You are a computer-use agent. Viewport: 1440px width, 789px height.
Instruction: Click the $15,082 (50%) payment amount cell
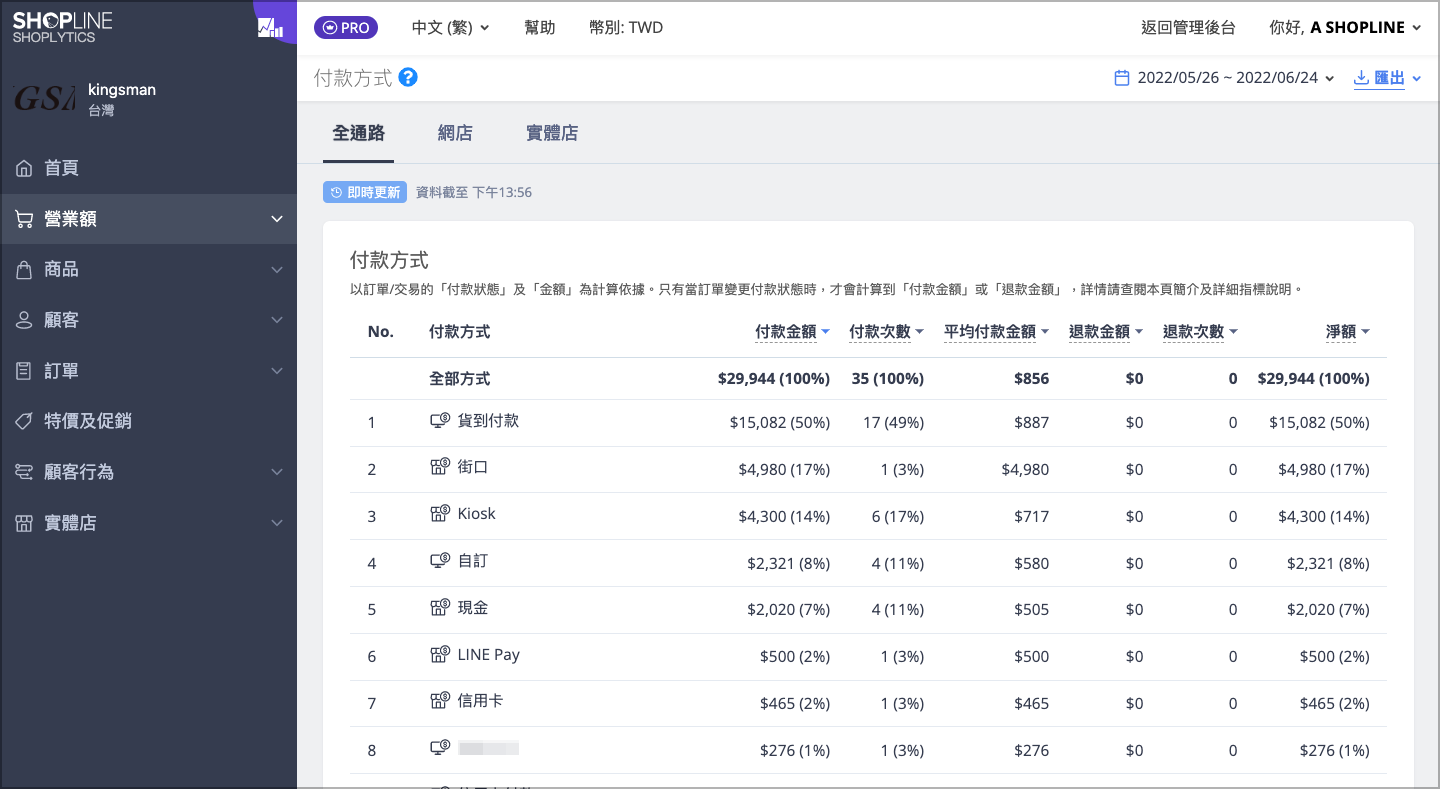click(x=780, y=423)
